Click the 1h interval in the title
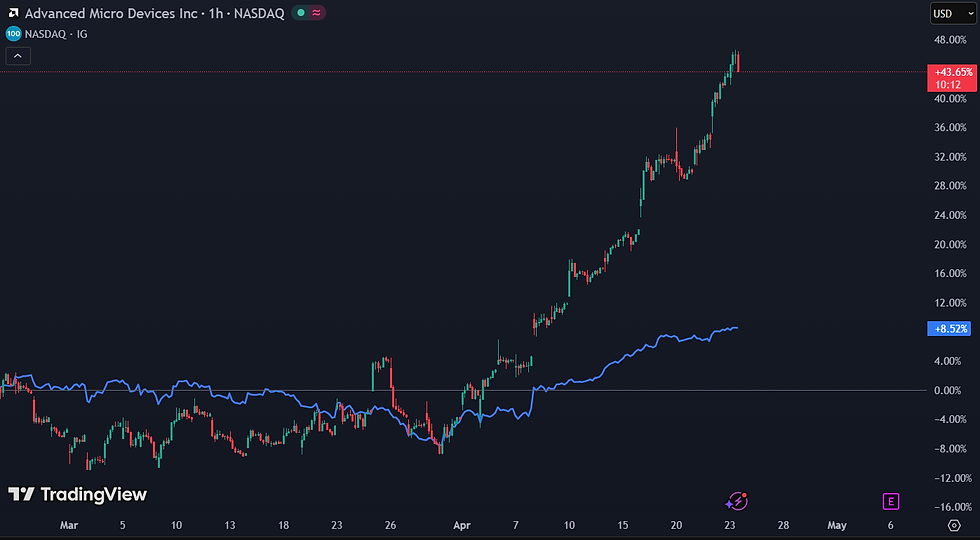 [x=215, y=13]
